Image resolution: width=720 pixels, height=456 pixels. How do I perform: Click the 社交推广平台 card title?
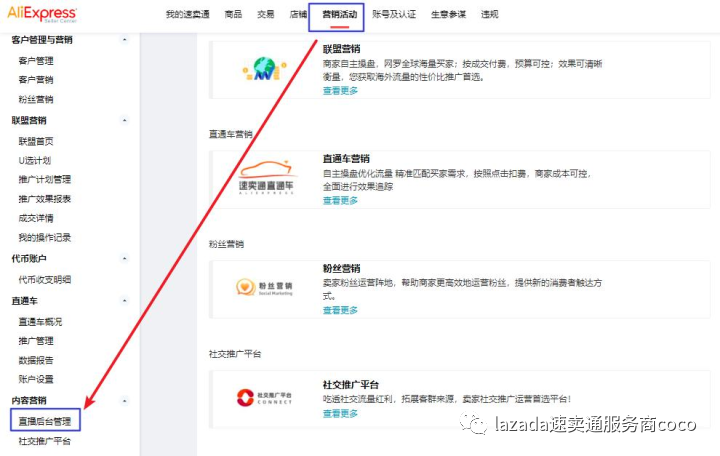[351, 384]
